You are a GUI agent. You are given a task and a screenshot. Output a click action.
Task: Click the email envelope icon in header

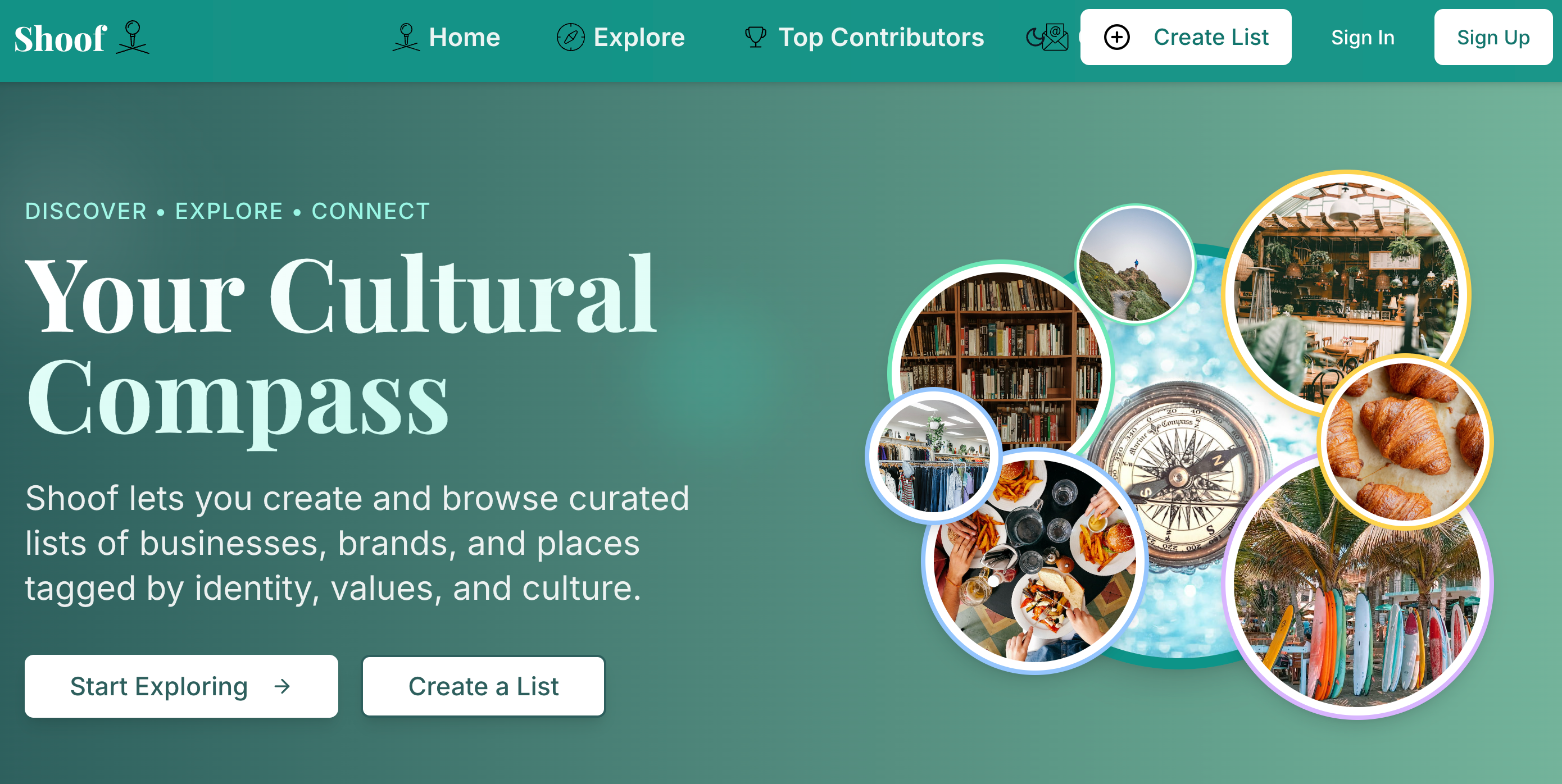1056,37
